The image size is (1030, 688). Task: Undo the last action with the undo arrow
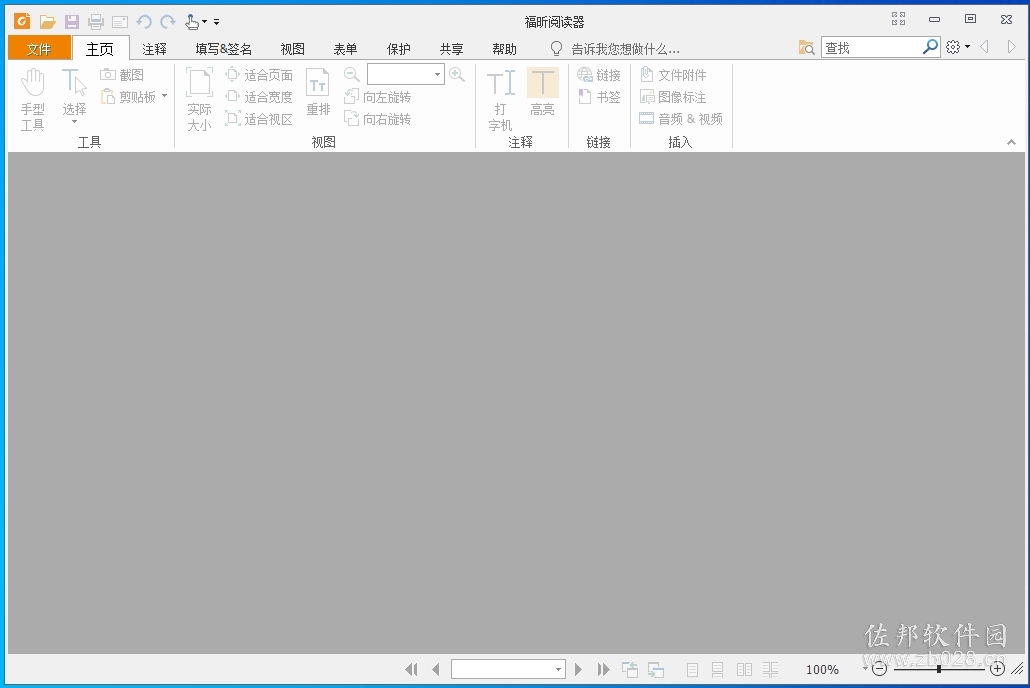[144, 22]
